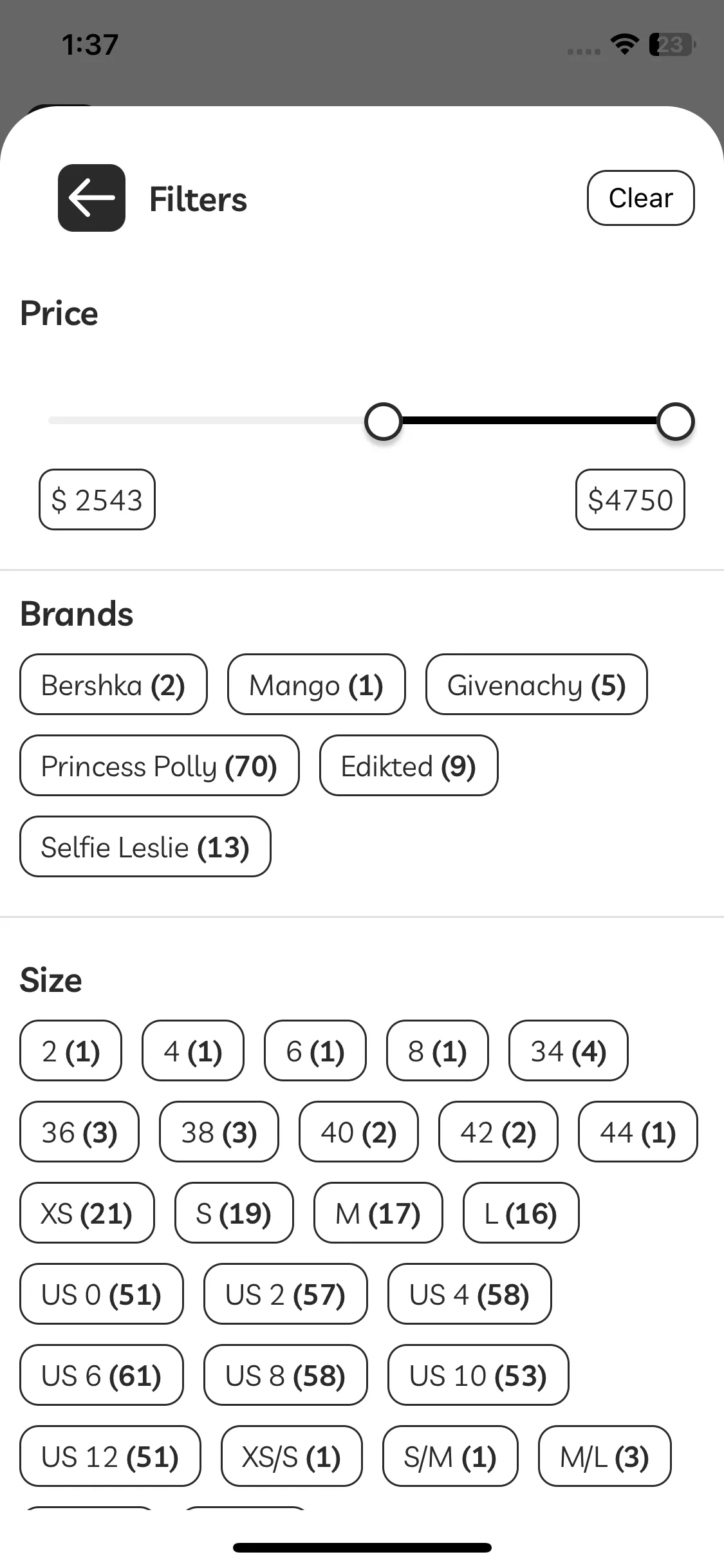Toggle the Givenachy brand chip

[536, 684]
